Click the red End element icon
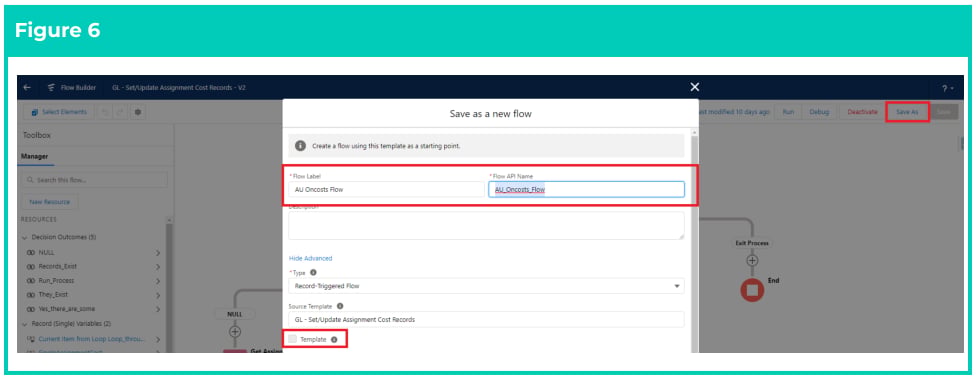 coord(752,290)
